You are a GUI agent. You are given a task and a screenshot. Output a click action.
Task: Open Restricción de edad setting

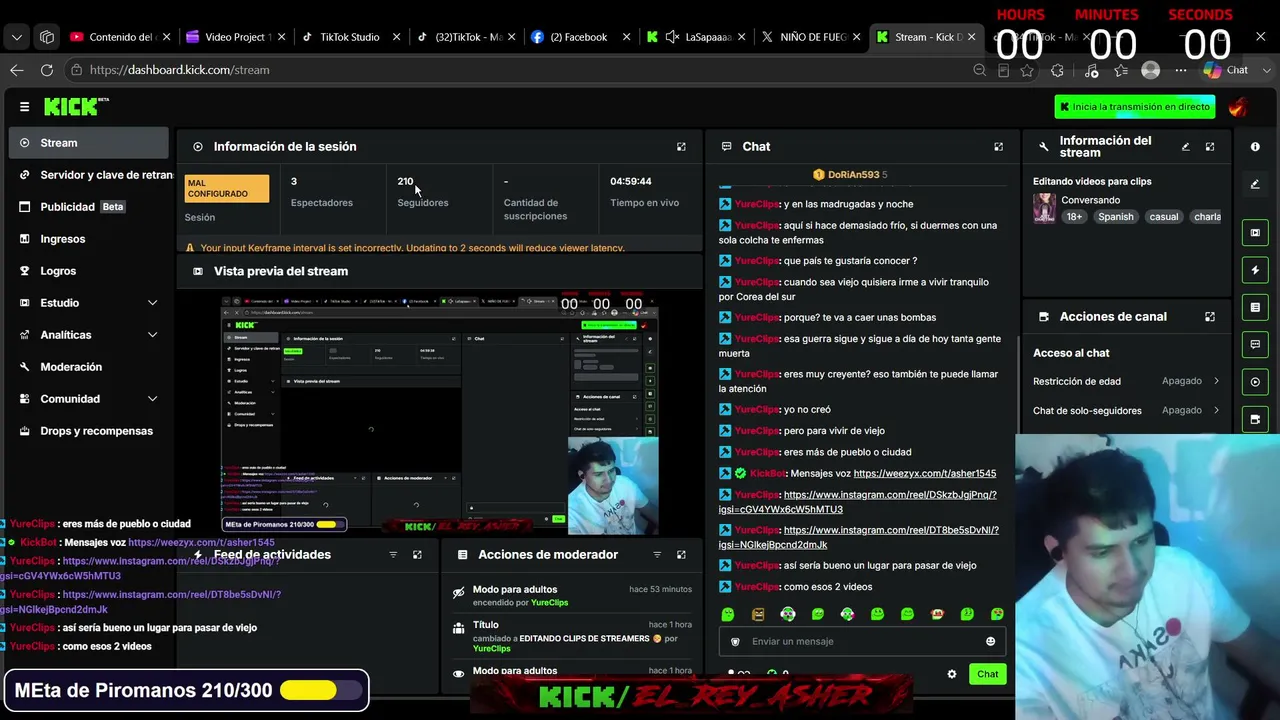1126,381
